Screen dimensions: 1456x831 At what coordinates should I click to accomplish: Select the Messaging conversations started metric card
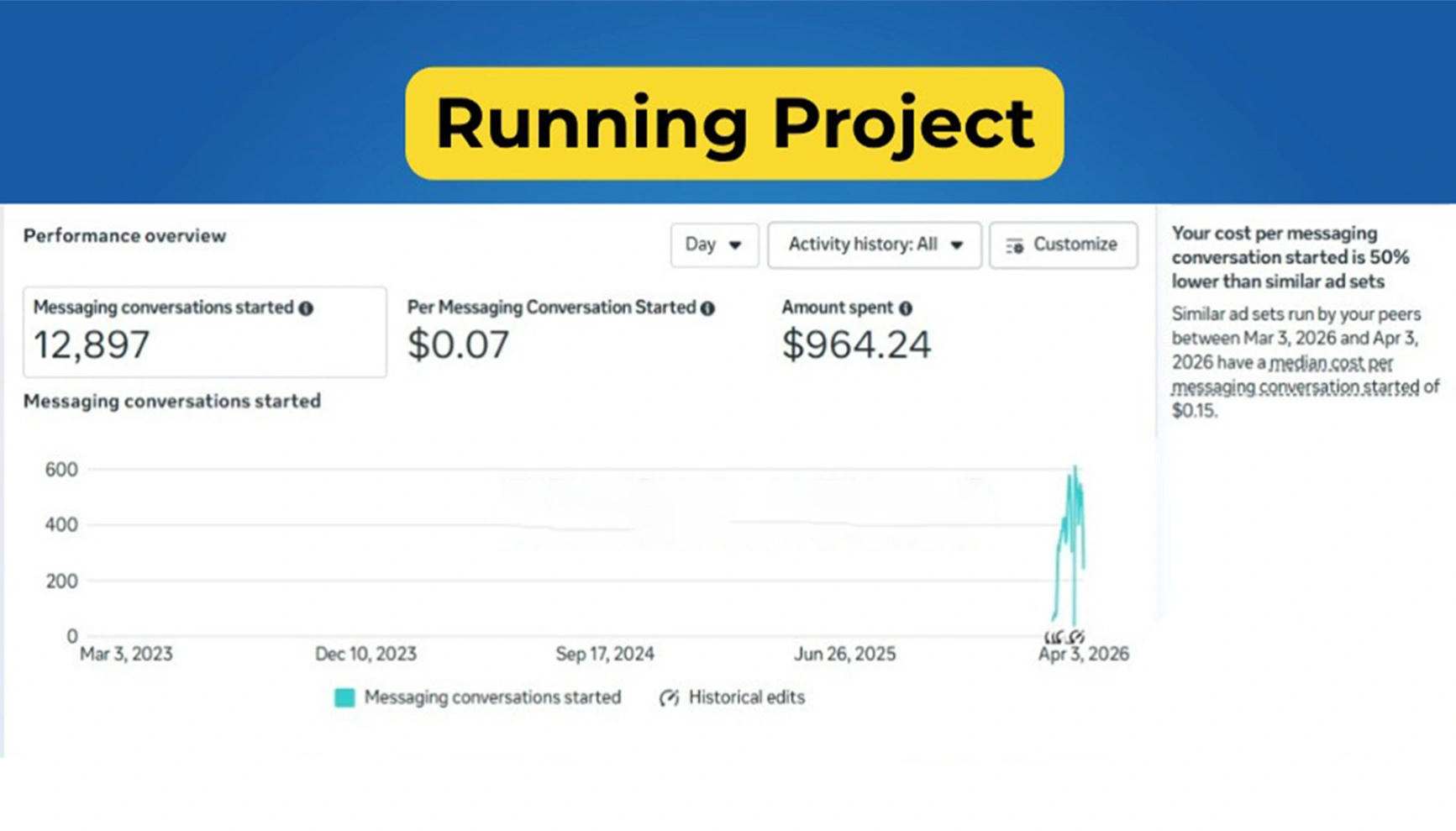[x=205, y=332]
